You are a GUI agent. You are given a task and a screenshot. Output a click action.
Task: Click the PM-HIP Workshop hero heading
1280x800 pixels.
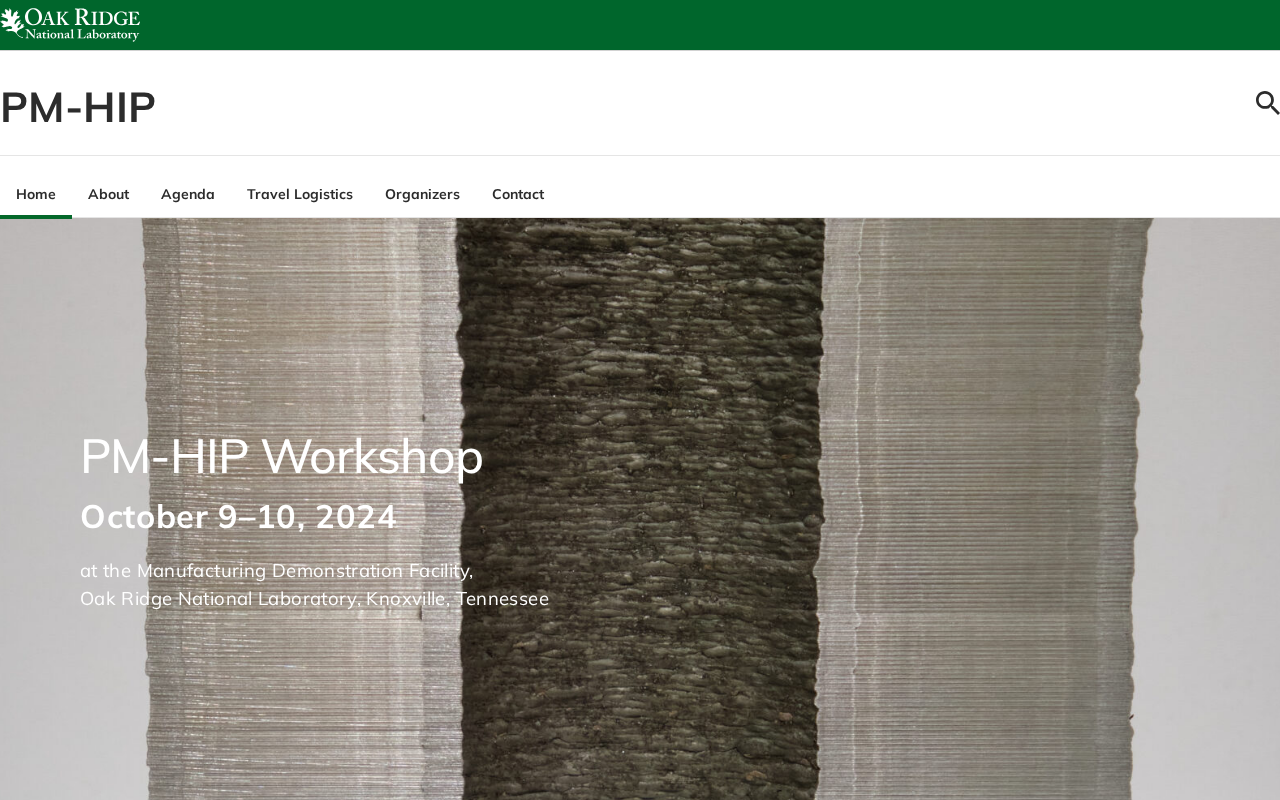point(282,456)
